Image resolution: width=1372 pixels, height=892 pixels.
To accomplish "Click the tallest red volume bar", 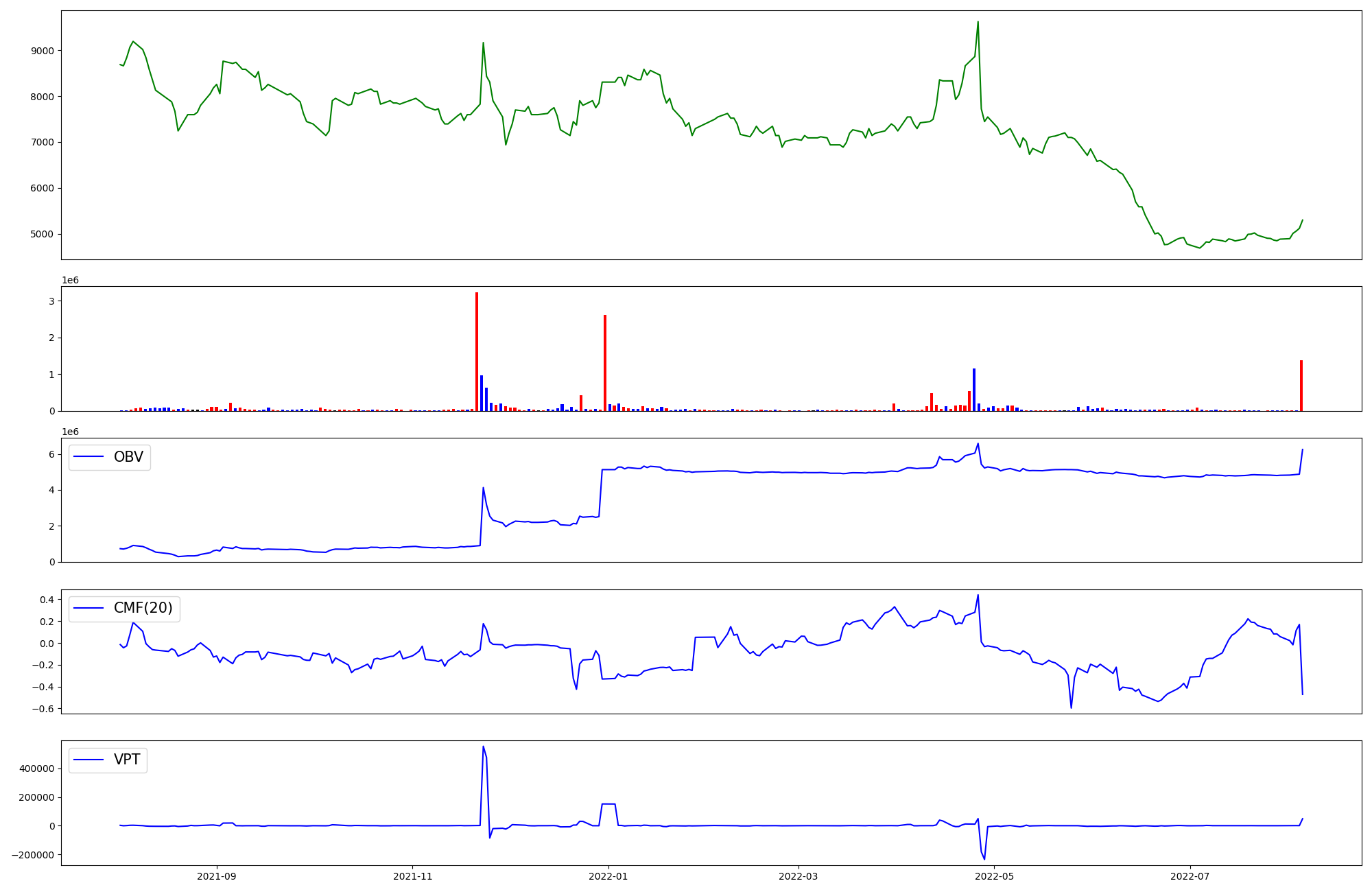I will tap(477, 350).
